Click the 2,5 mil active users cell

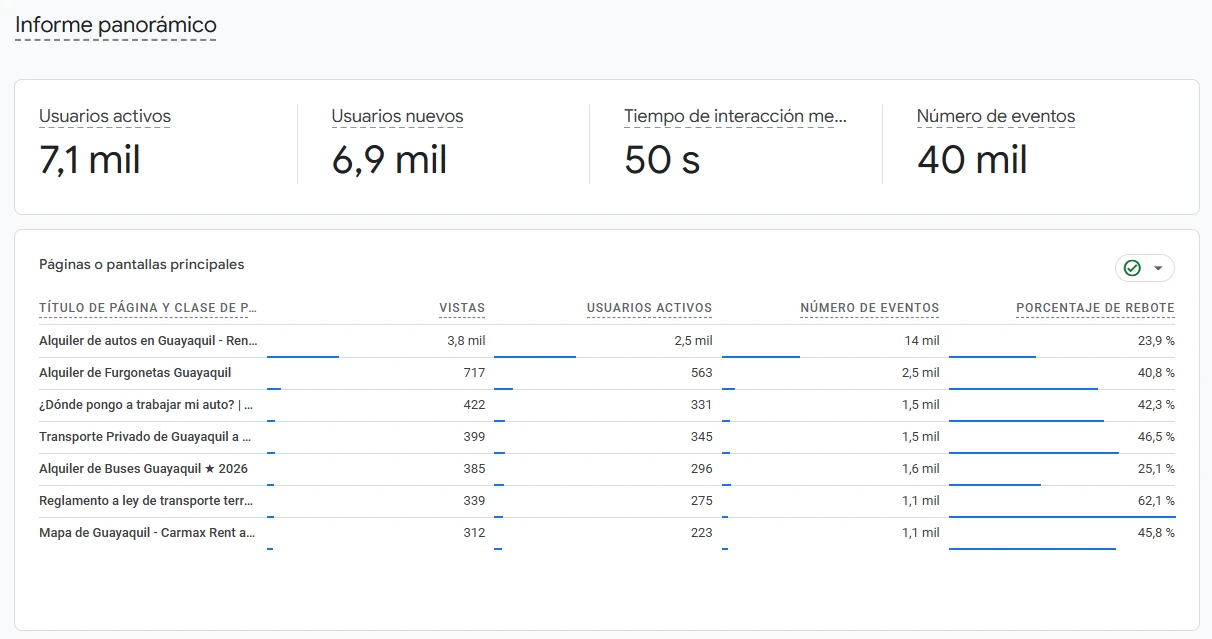pyautogui.click(x=693, y=341)
